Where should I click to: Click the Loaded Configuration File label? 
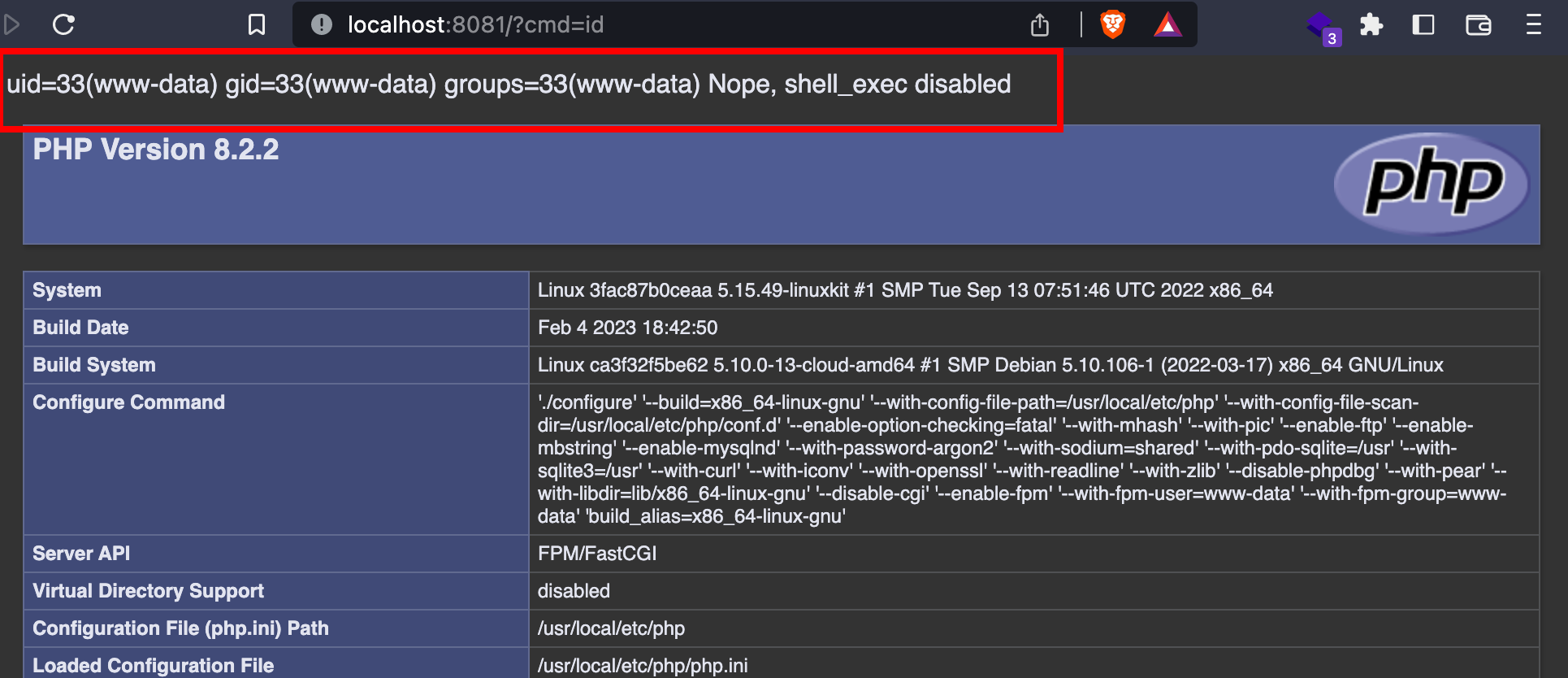(153, 666)
